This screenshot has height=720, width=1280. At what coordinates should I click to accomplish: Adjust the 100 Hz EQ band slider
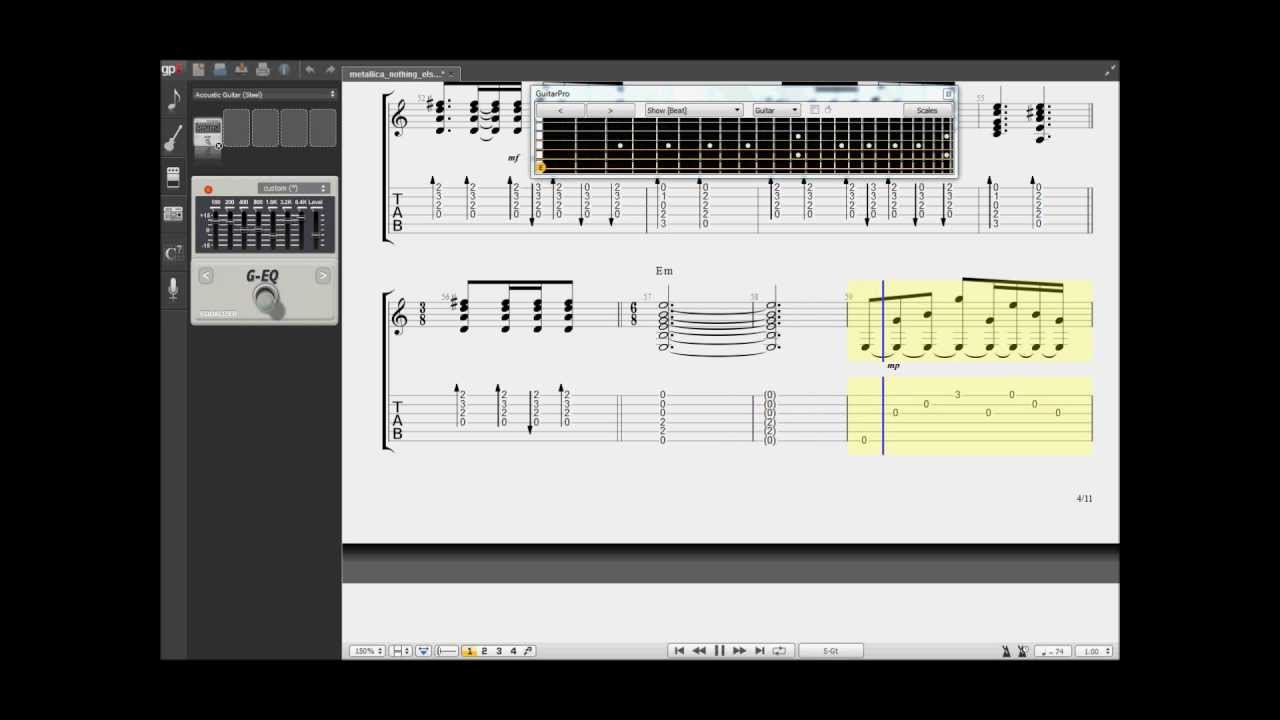216,230
